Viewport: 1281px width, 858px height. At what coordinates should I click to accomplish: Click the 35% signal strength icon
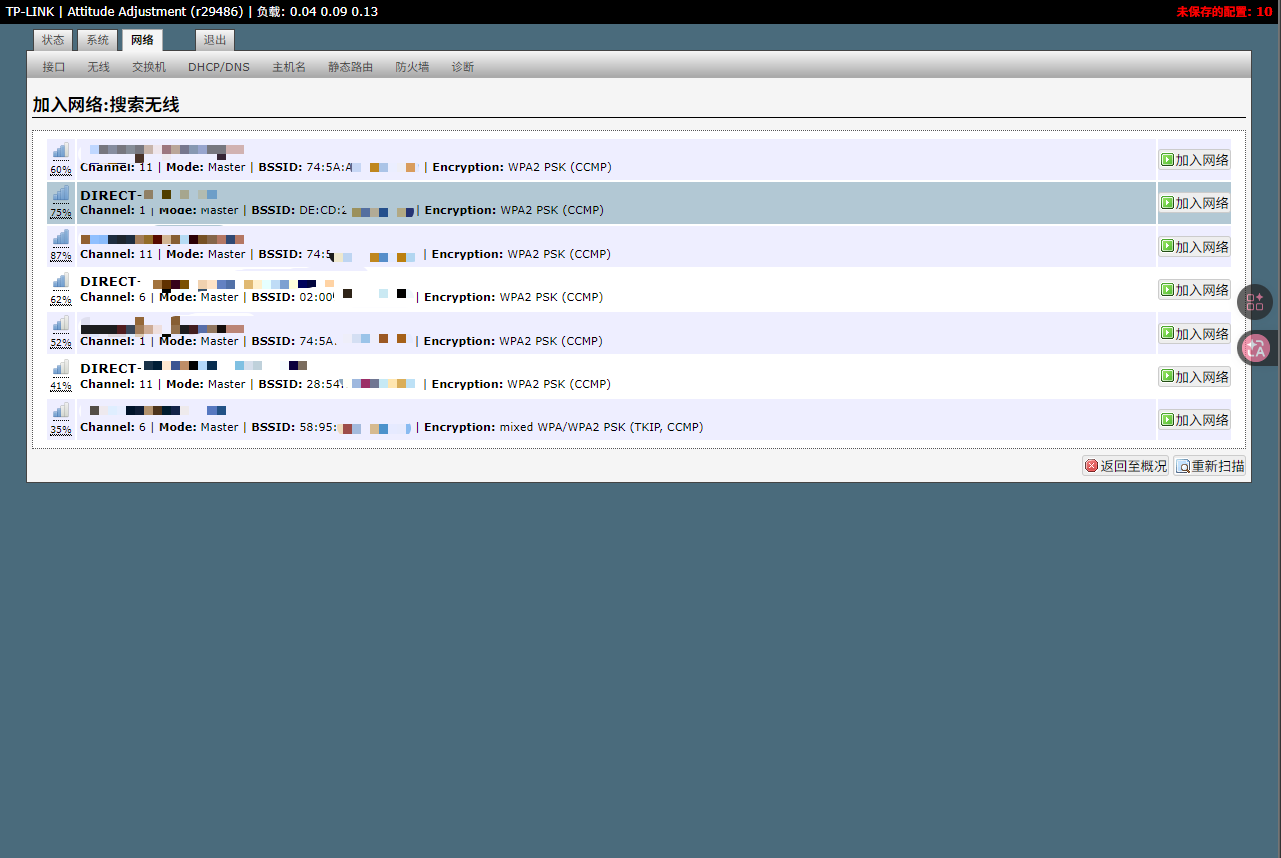point(61,410)
